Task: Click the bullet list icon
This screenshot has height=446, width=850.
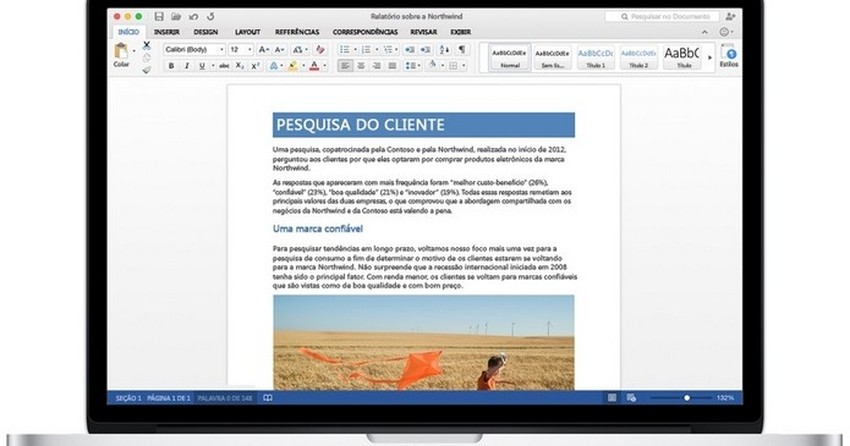Action: pyautogui.click(x=345, y=49)
